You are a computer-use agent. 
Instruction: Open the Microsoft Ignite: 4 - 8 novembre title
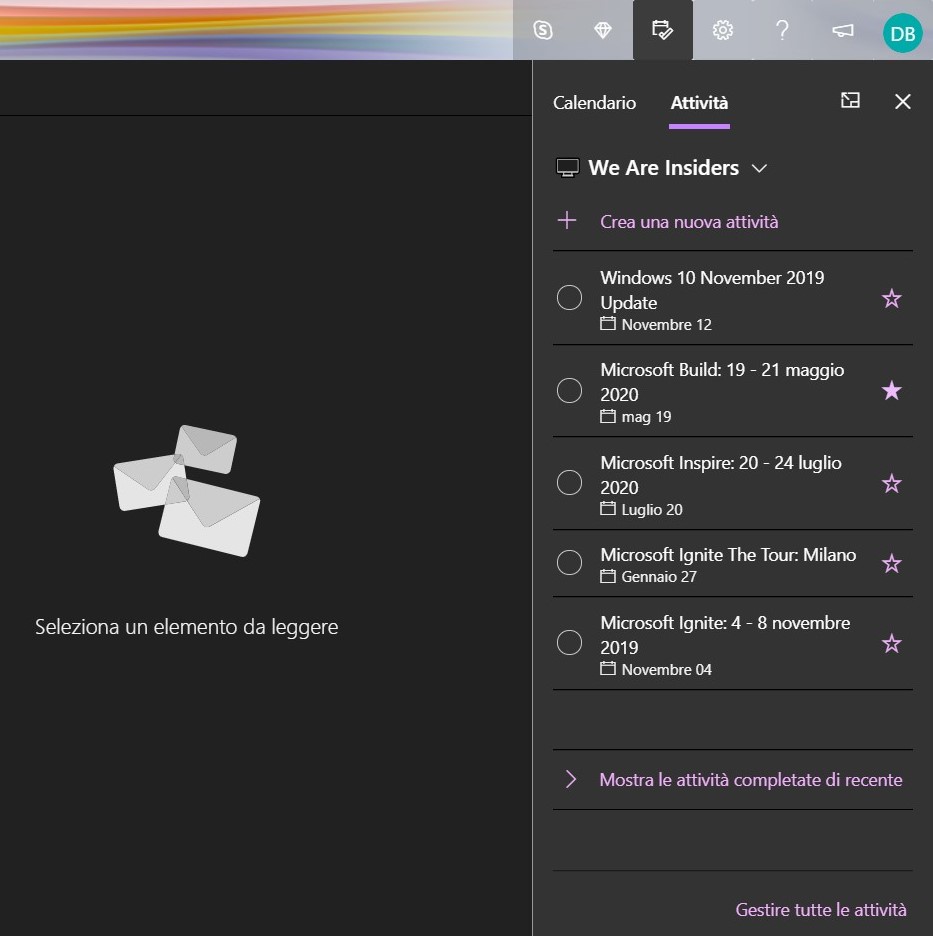pyautogui.click(x=725, y=635)
